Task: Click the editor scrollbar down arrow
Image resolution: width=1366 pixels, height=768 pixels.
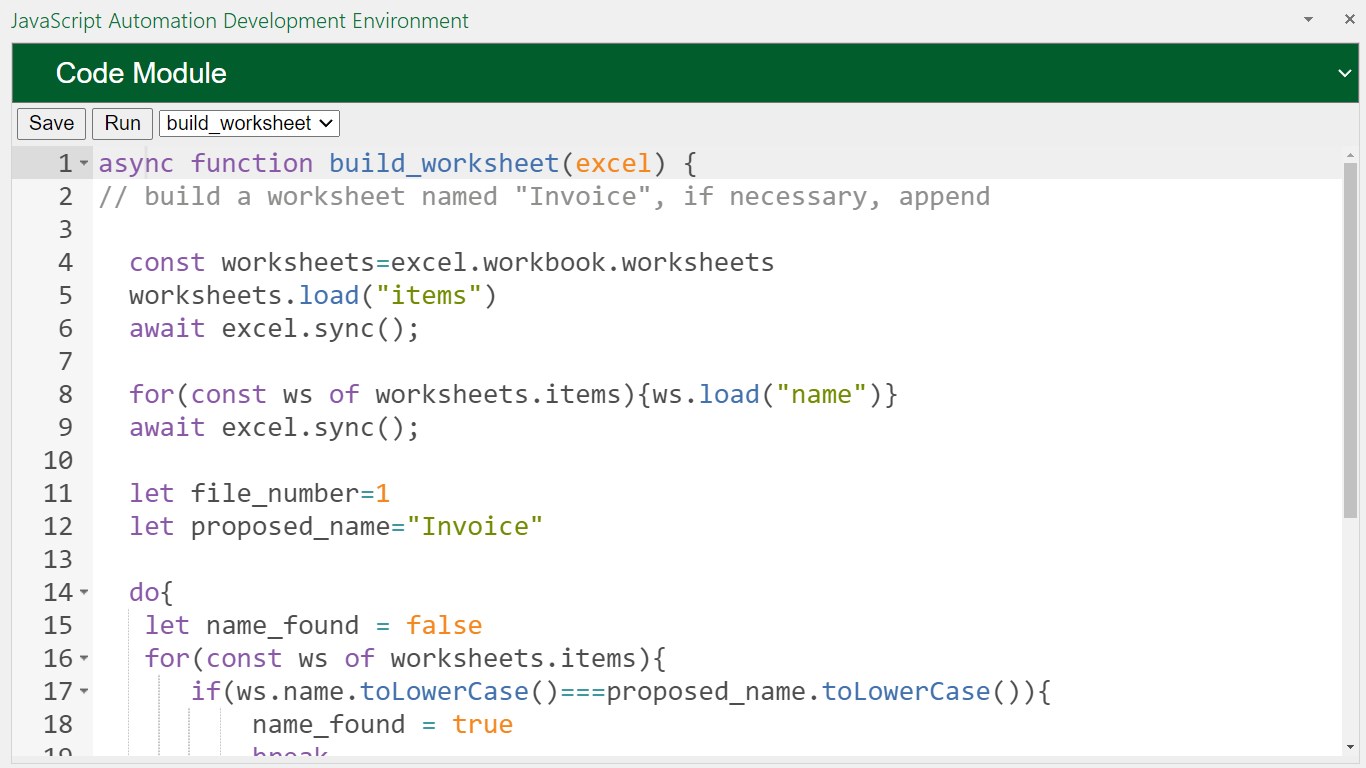Action: coord(1350,747)
